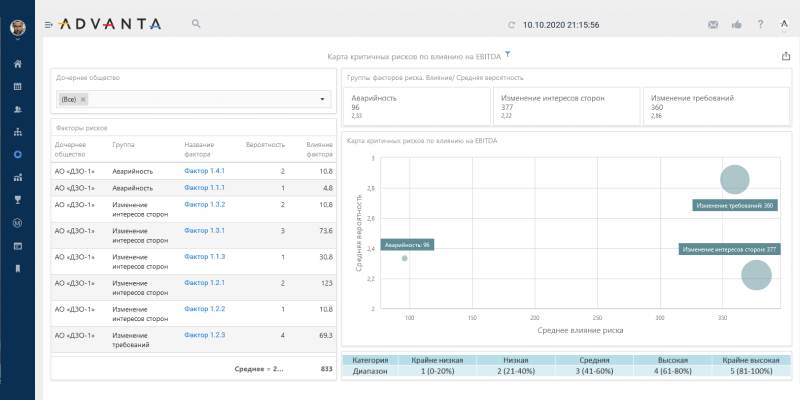This screenshot has width=800, height=400.
Task: Click the thumbs-up feedback icon
Action: click(737, 24)
